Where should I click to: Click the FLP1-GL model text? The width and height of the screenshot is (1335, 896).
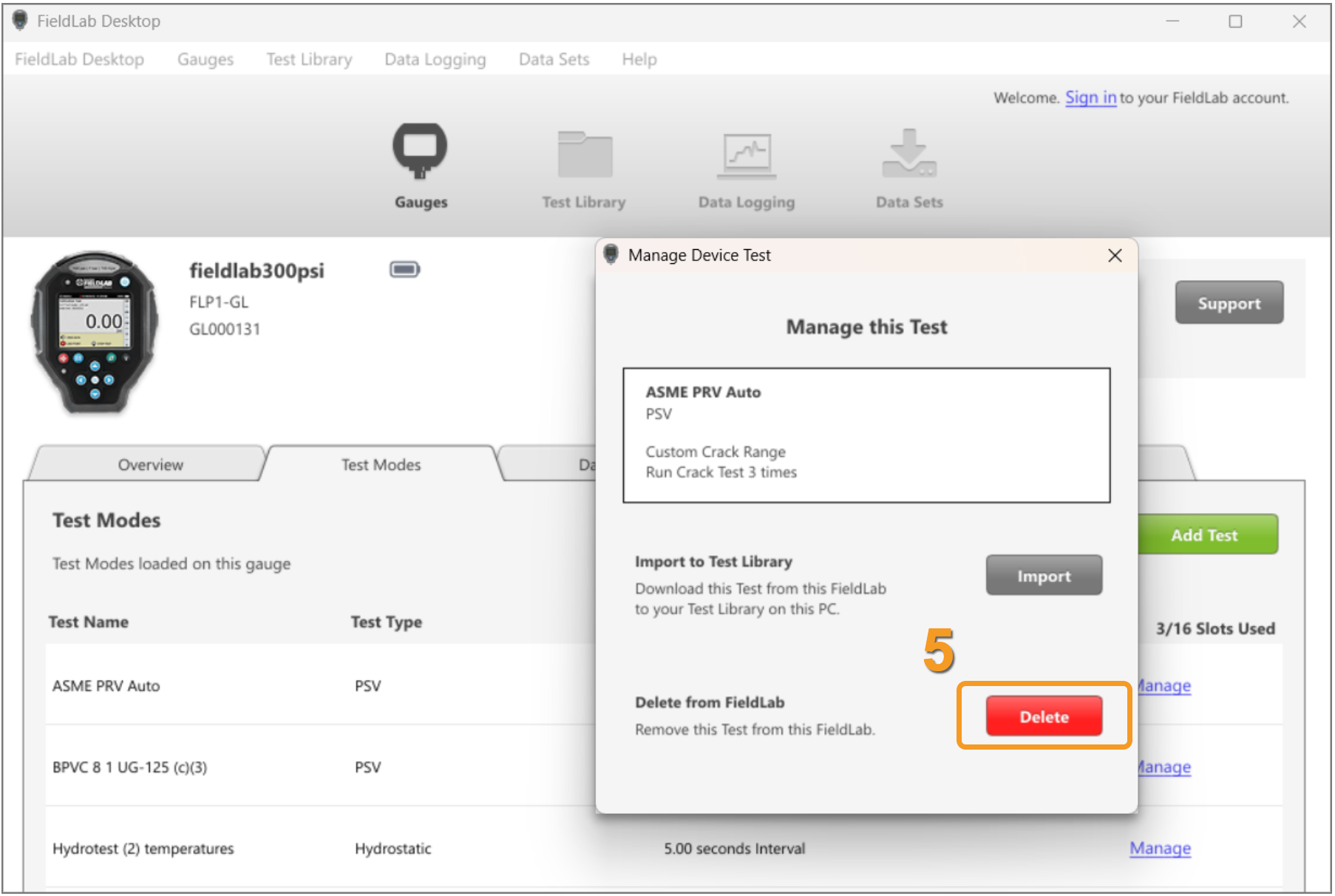point(219,302)
